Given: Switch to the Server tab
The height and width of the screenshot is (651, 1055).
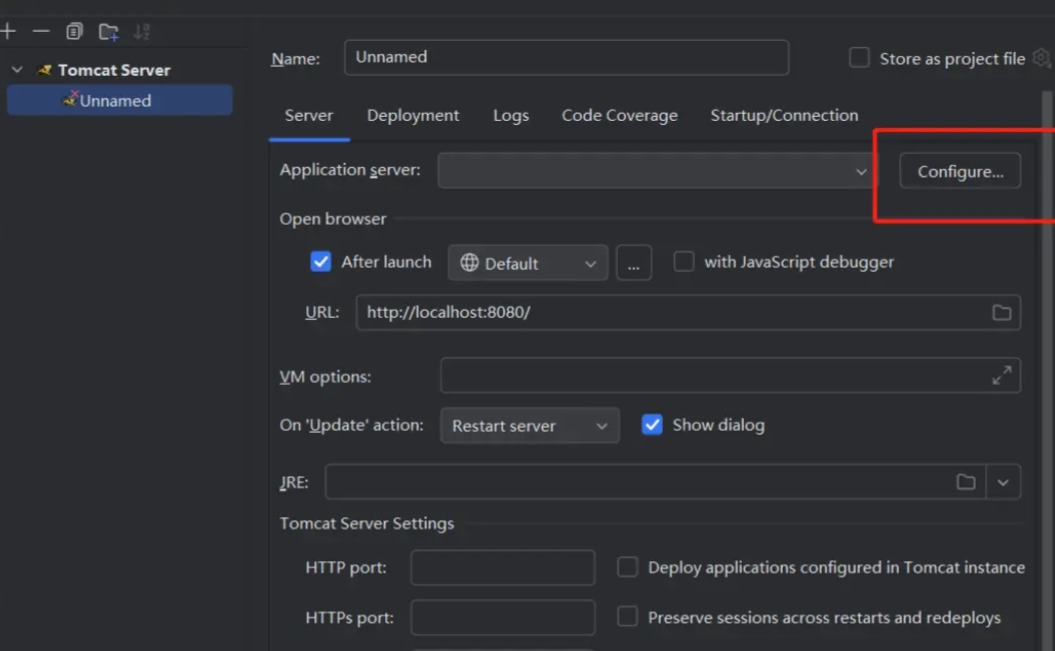Looking at the screenshot, I should (309, 116).
